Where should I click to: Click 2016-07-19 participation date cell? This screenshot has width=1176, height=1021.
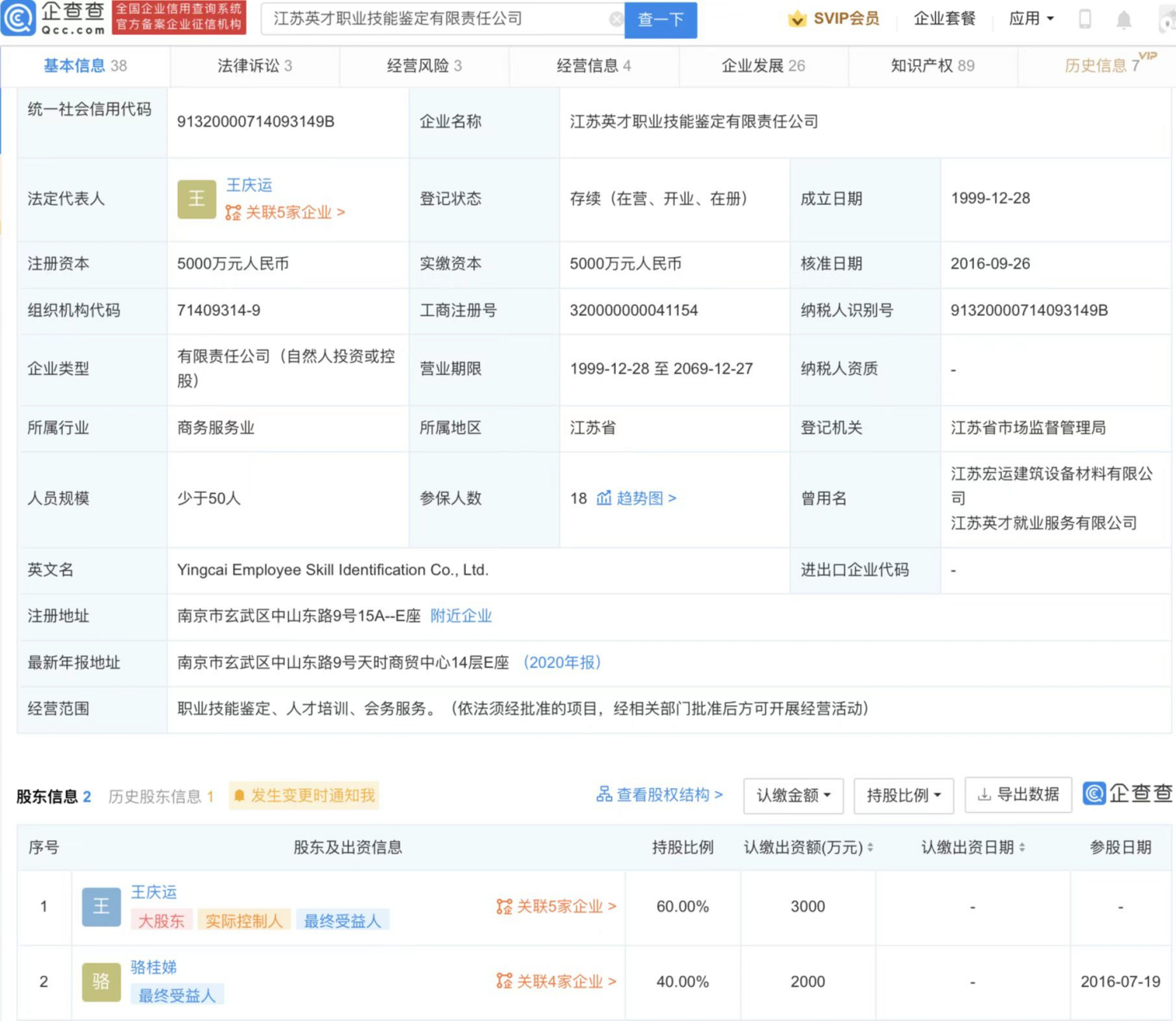point(1120,981)
